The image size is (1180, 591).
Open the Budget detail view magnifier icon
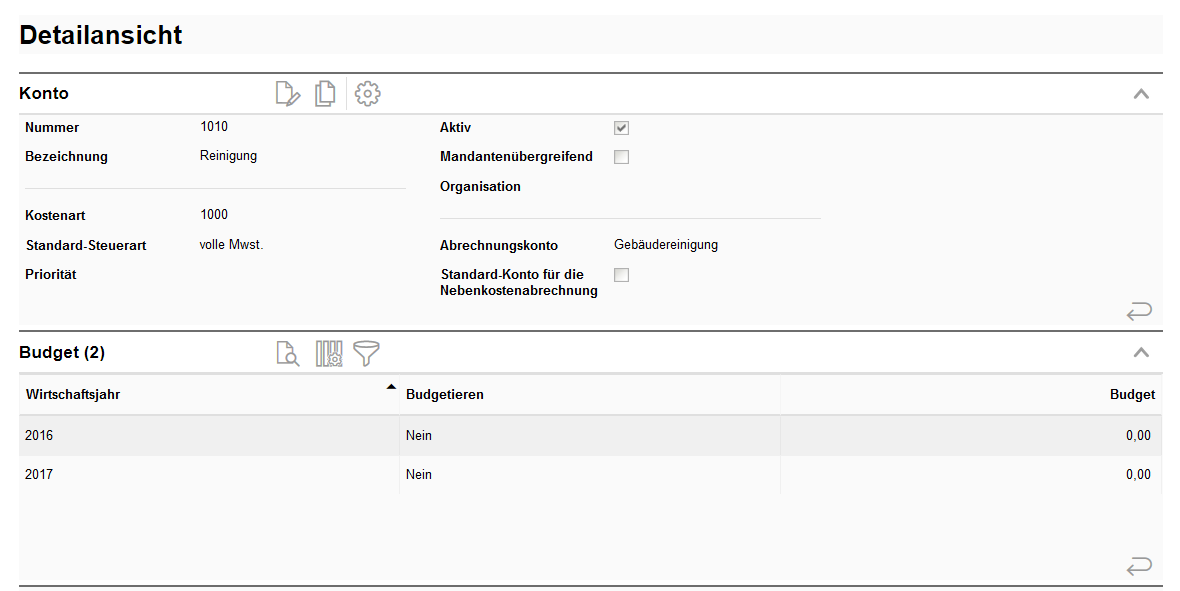coord(287,353)
